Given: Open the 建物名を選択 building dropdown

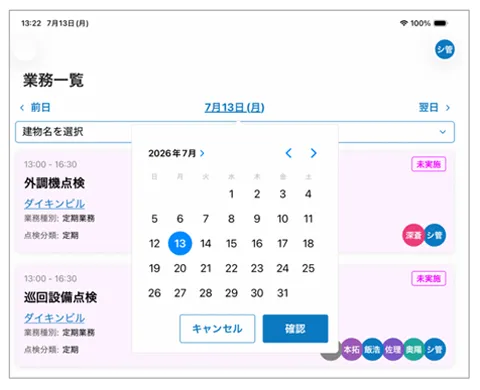Looking at the screenshot, I should coord(235,132).
